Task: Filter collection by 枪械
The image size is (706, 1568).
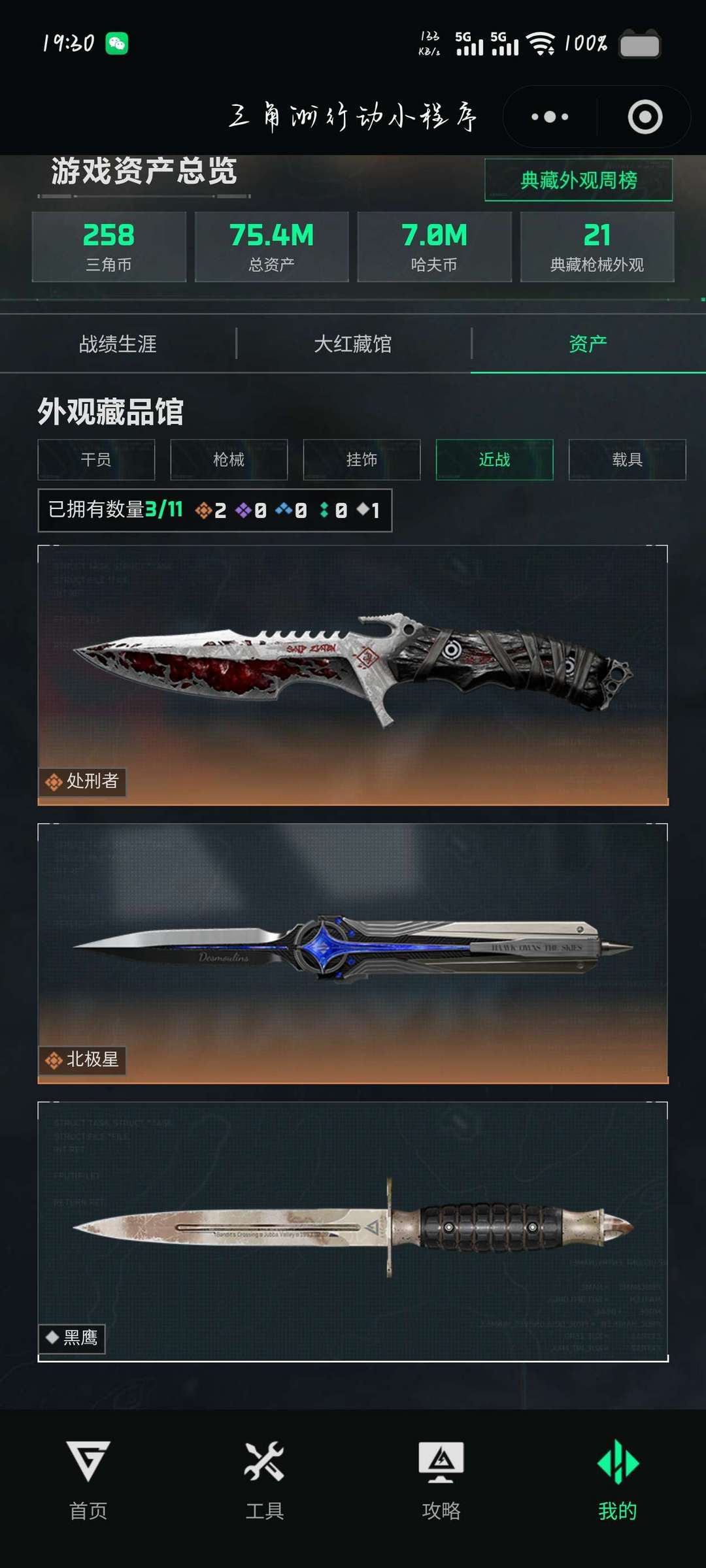Action: [229, 460]
